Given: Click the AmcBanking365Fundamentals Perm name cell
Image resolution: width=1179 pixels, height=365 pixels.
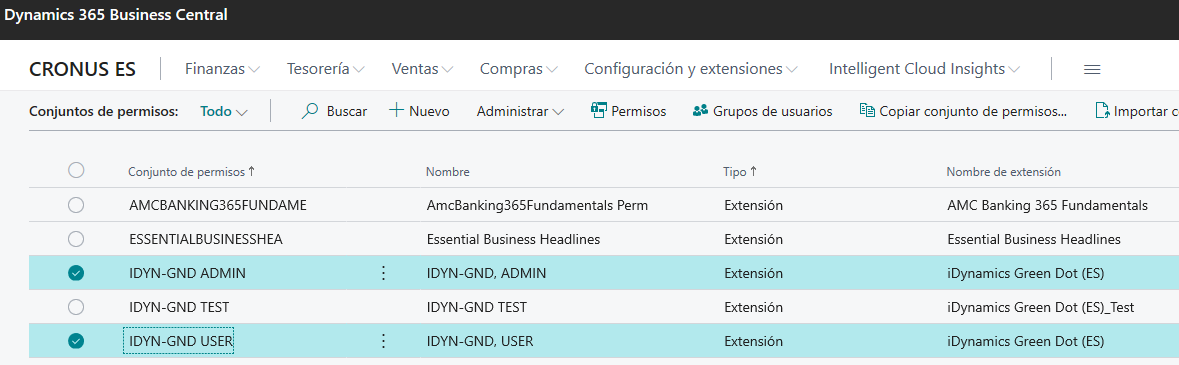Looking at the screenshot, I should coord(537,205).
